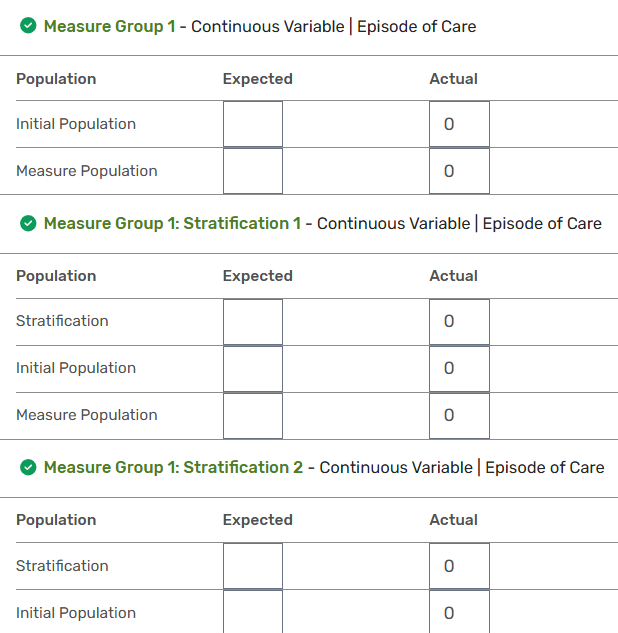618x633 pixels.
Task: Open Measure Group 1: Stratification 2 heading
Action: [174, 467]
